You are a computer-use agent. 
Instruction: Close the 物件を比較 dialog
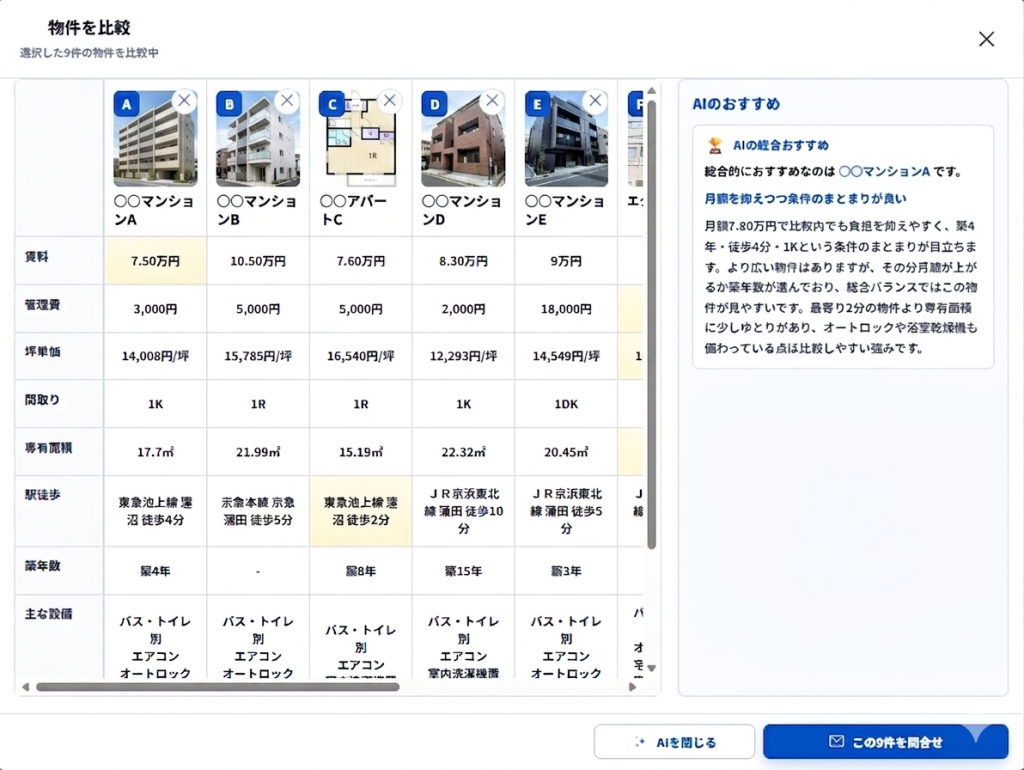(x=986, y=39)
